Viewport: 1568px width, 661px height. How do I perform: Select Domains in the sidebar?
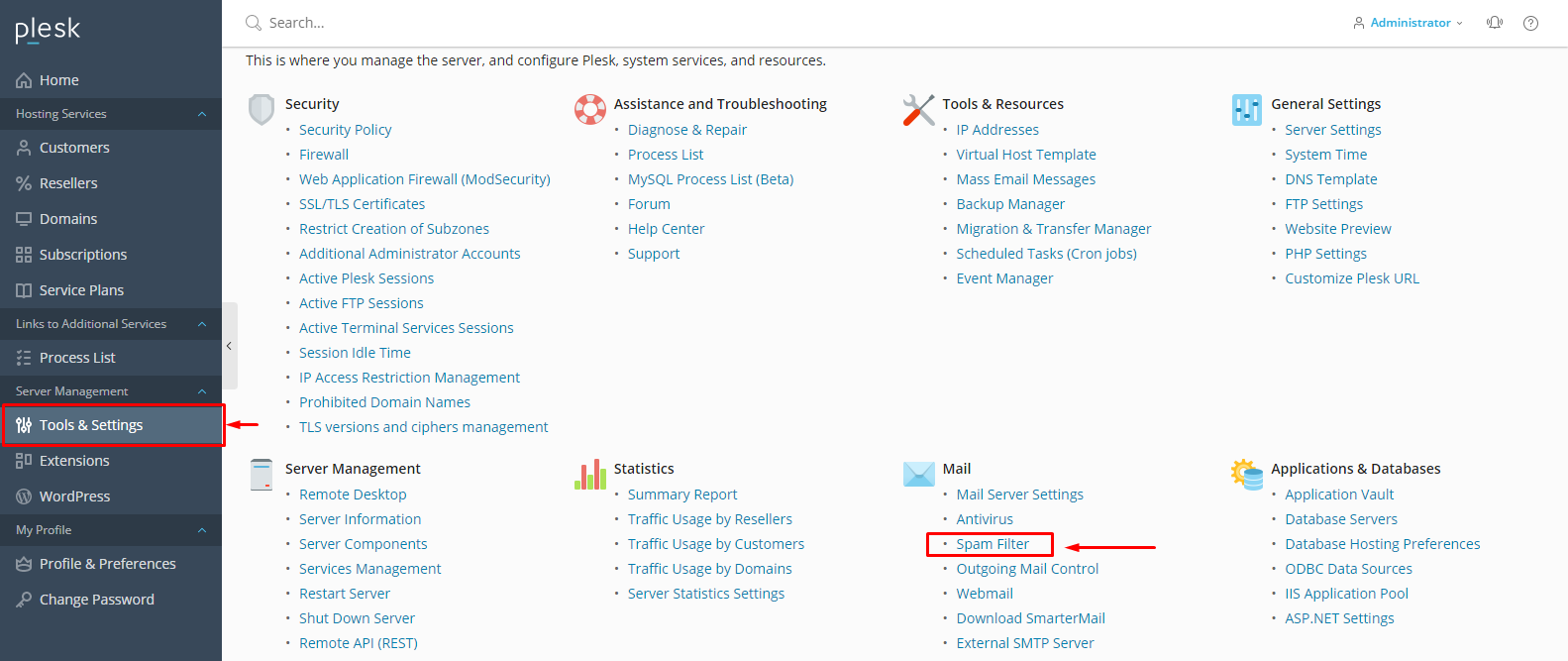pos(111,219)
